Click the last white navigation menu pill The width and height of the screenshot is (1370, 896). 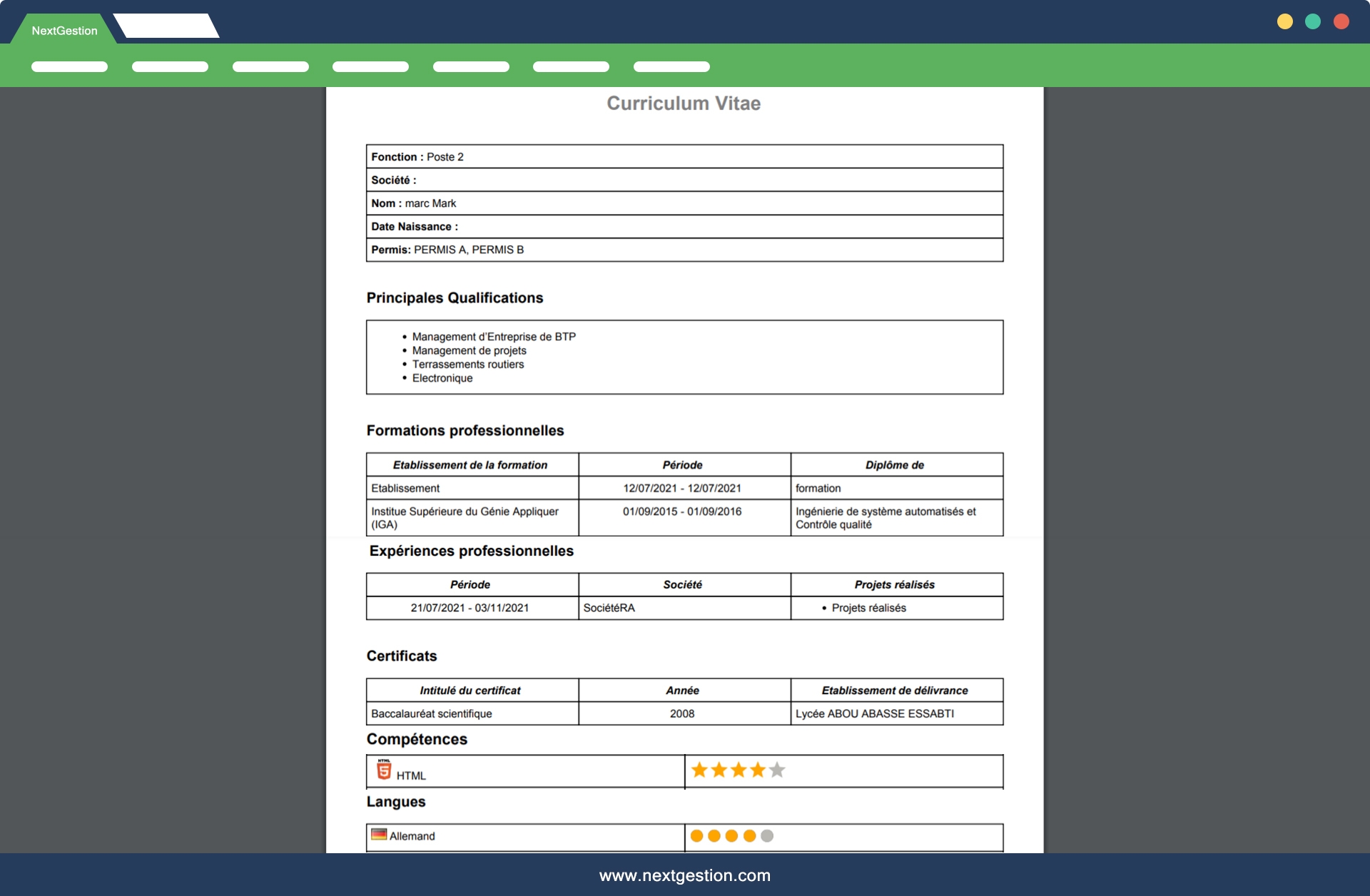(671, 67)
